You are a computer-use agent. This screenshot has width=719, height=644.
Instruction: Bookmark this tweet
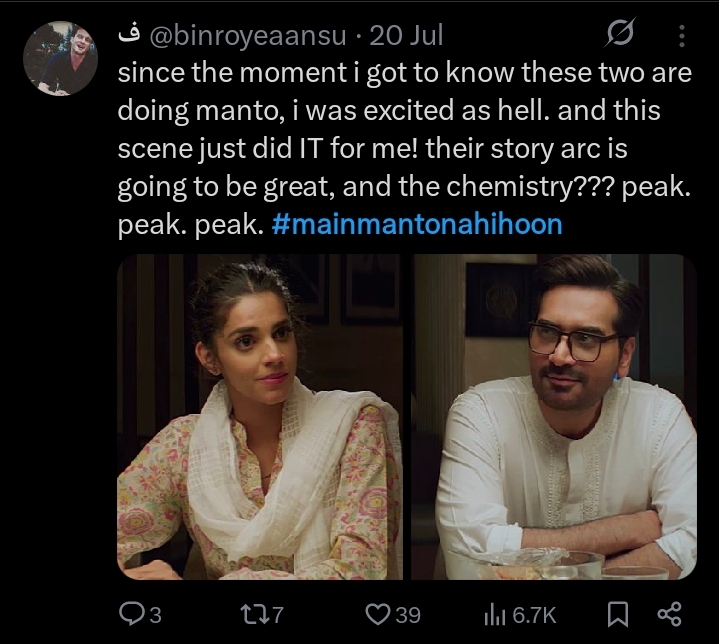tap(619, 613)
